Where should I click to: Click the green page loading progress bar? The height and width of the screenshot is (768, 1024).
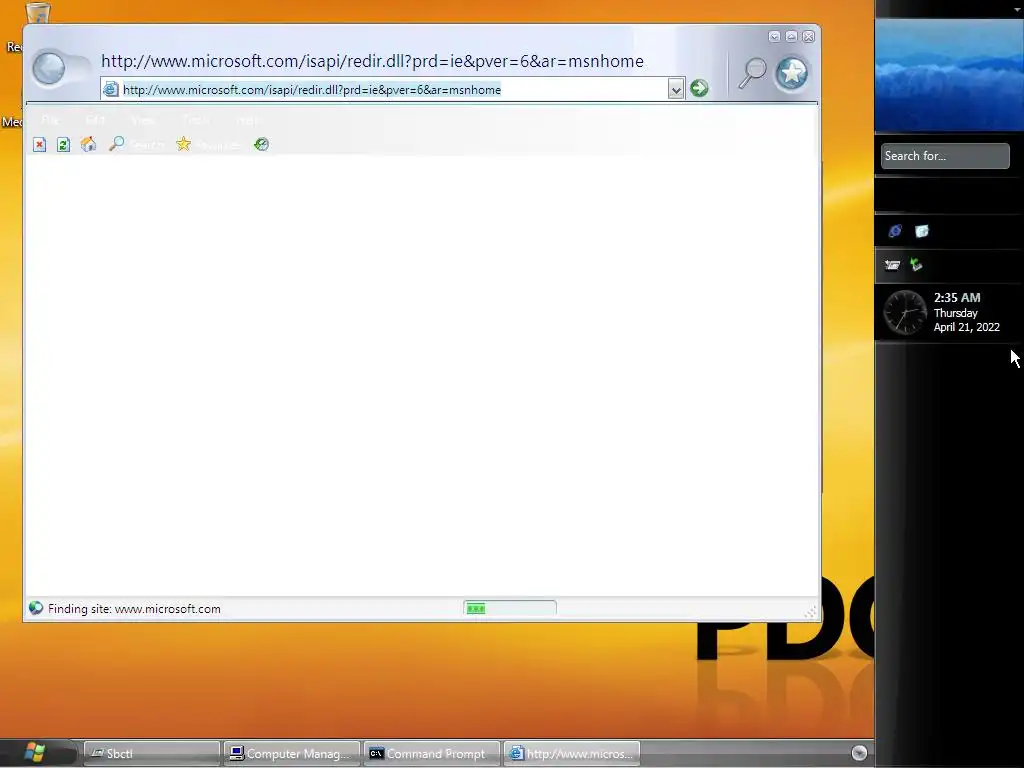510,609
